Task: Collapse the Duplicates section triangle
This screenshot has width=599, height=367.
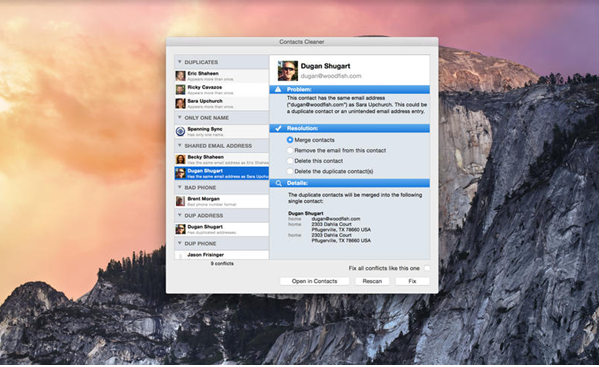Action: [x=180, y=62]
